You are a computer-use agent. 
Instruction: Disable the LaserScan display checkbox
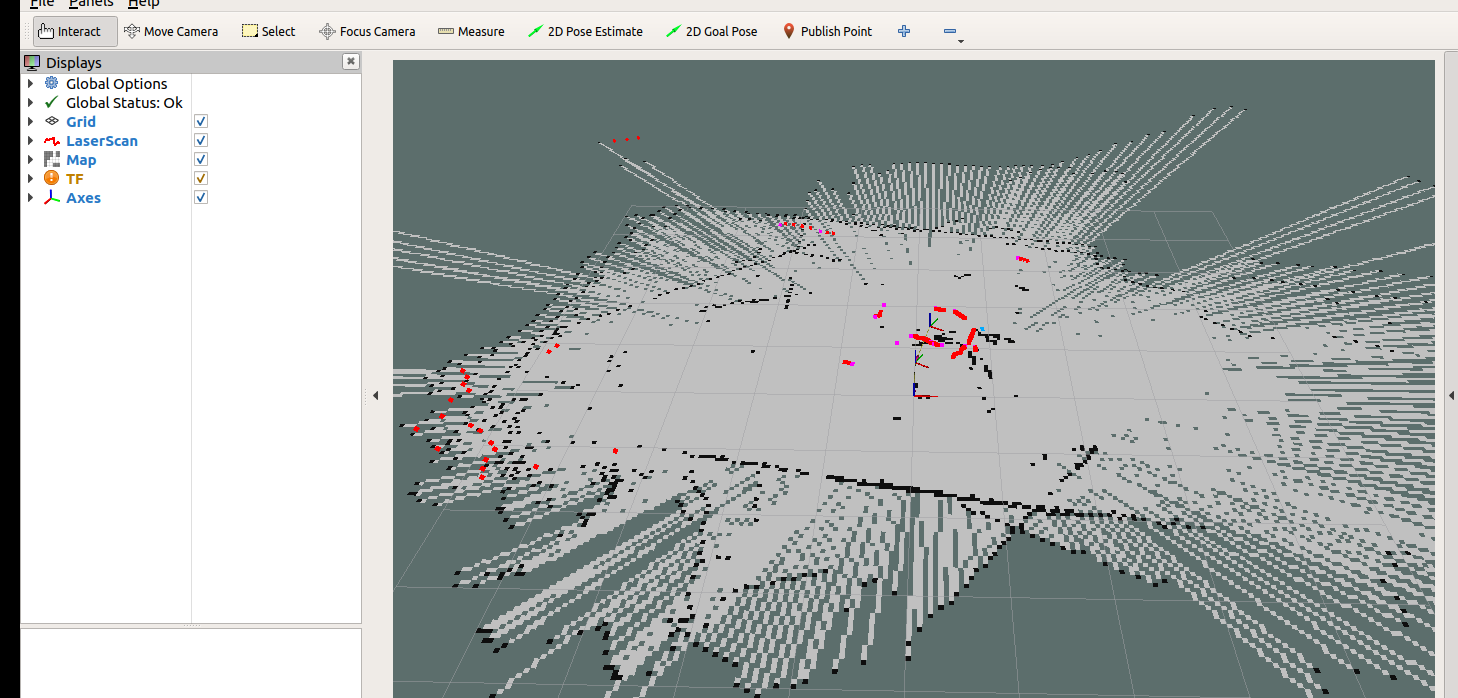pyautogui.click(x=201, y=141)
